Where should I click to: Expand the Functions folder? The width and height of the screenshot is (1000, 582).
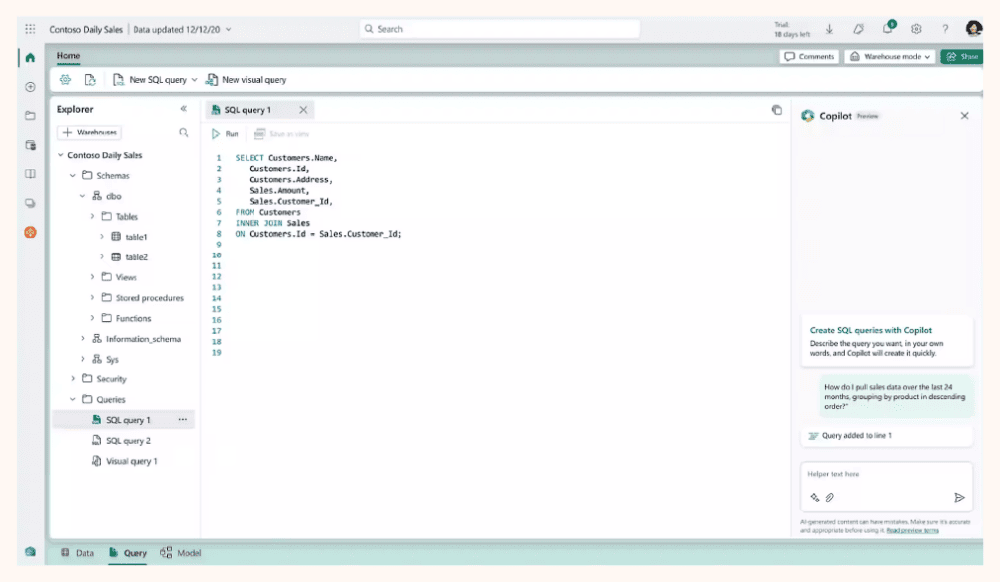(x=92, y=317)
